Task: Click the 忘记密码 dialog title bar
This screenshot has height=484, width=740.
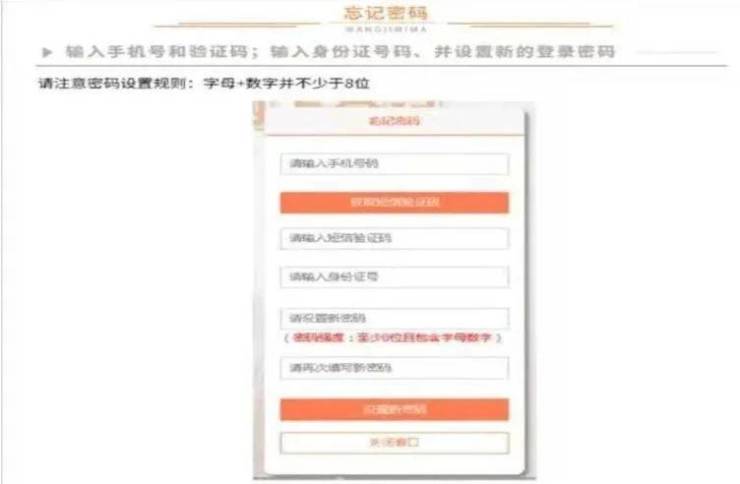Action: [x=395, y=121]
